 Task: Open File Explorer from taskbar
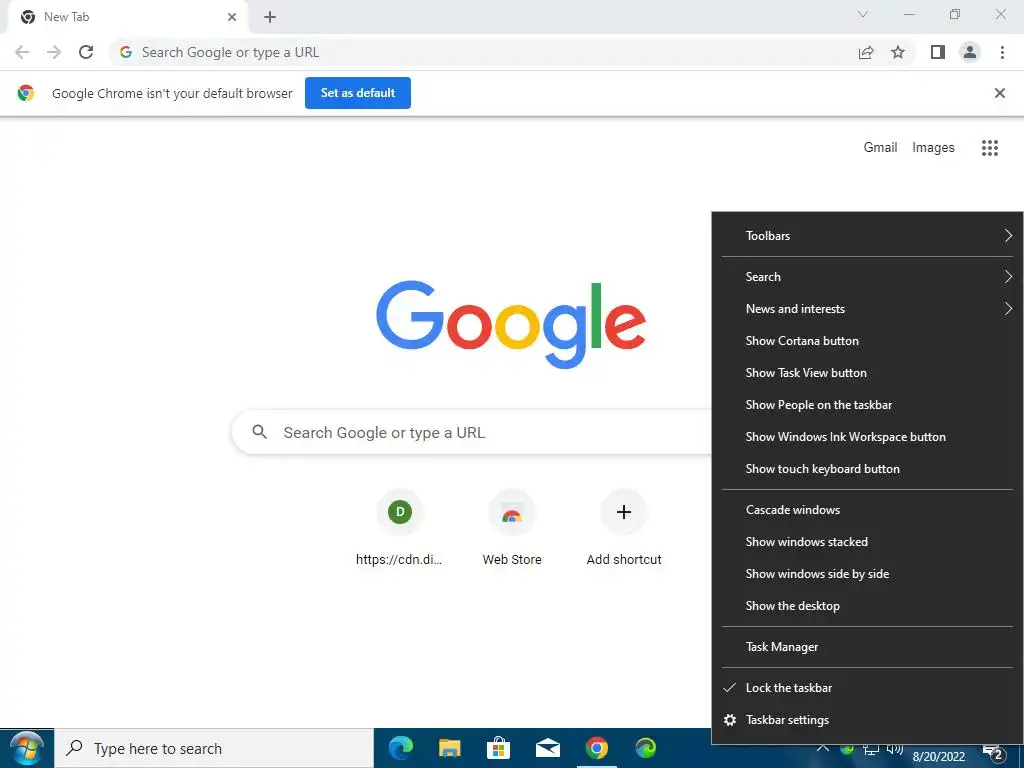(x=449, y=748)
